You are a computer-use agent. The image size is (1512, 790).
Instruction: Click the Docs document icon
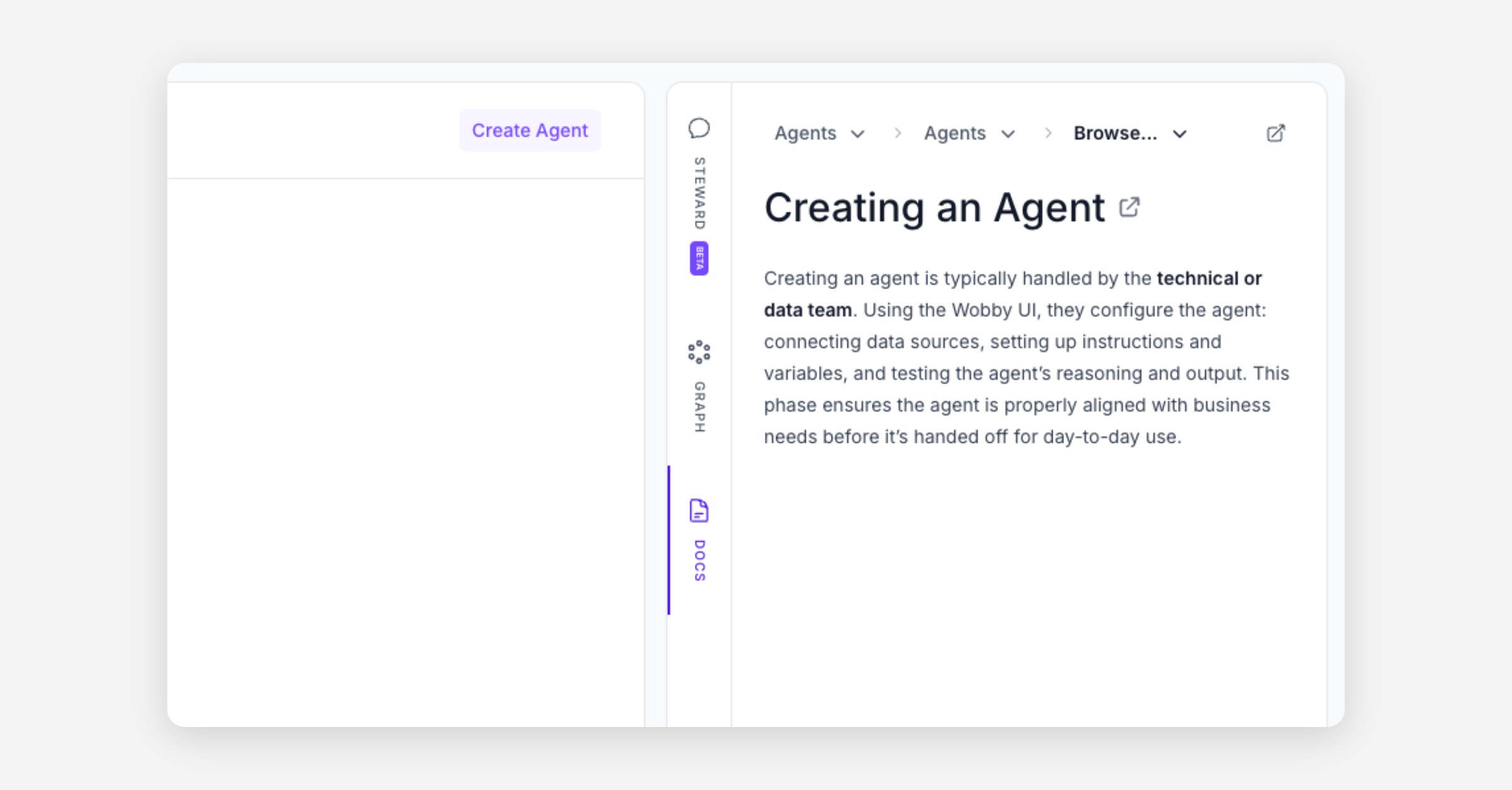click(699, 510)
